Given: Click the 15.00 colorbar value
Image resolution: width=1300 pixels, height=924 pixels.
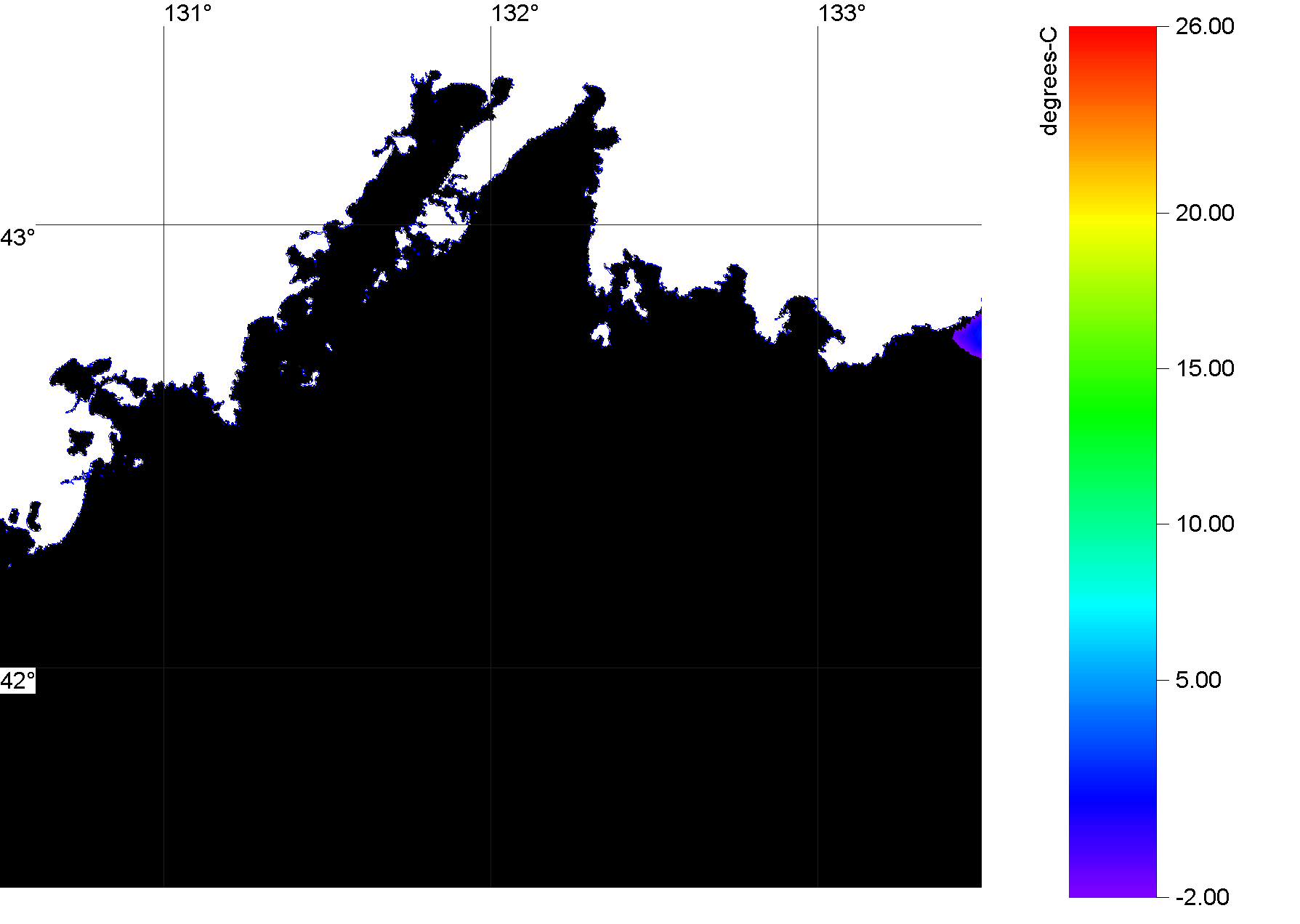Looking at the screenshot, I should pyautogui.click(x=1205, y=368).
